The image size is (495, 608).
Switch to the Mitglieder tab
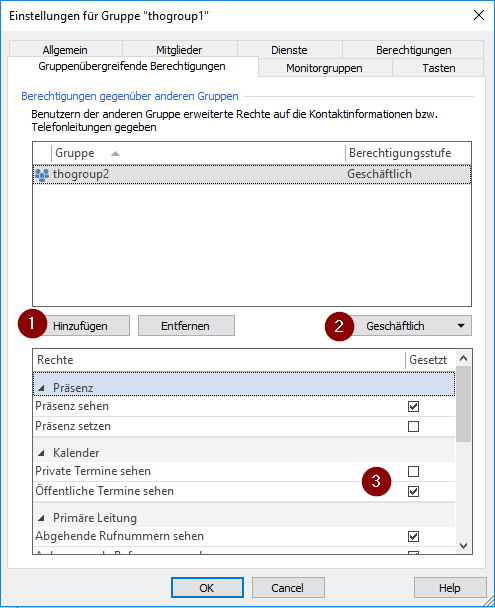tap(179, 50)
